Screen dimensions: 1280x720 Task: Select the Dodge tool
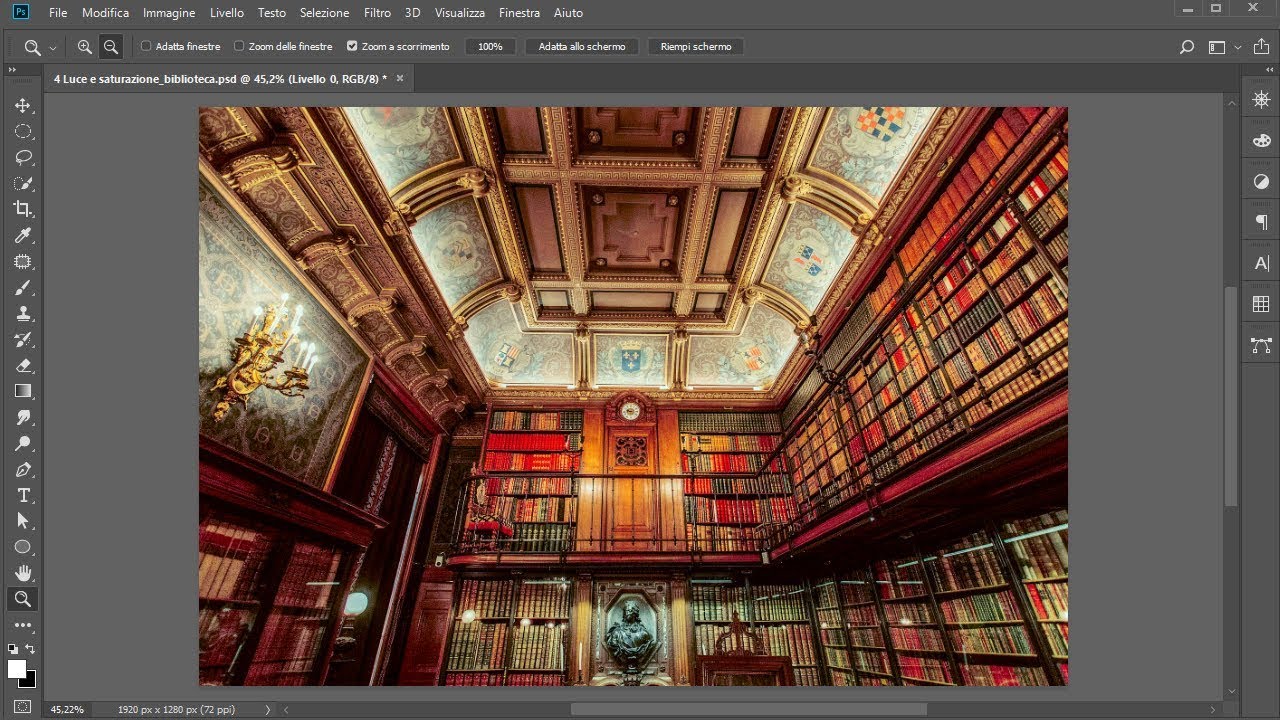(22, 443)
